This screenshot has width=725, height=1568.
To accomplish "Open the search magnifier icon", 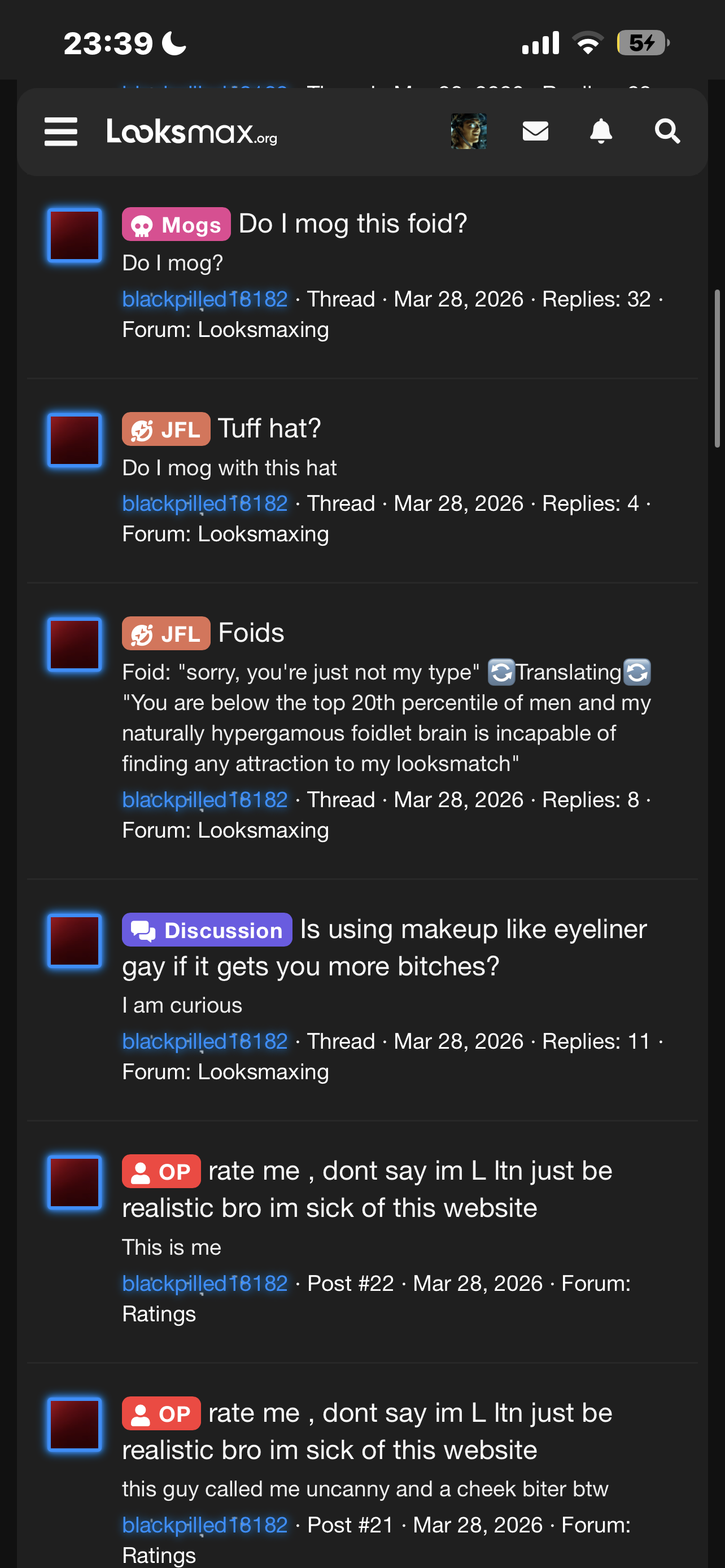I will coord(667,131).
